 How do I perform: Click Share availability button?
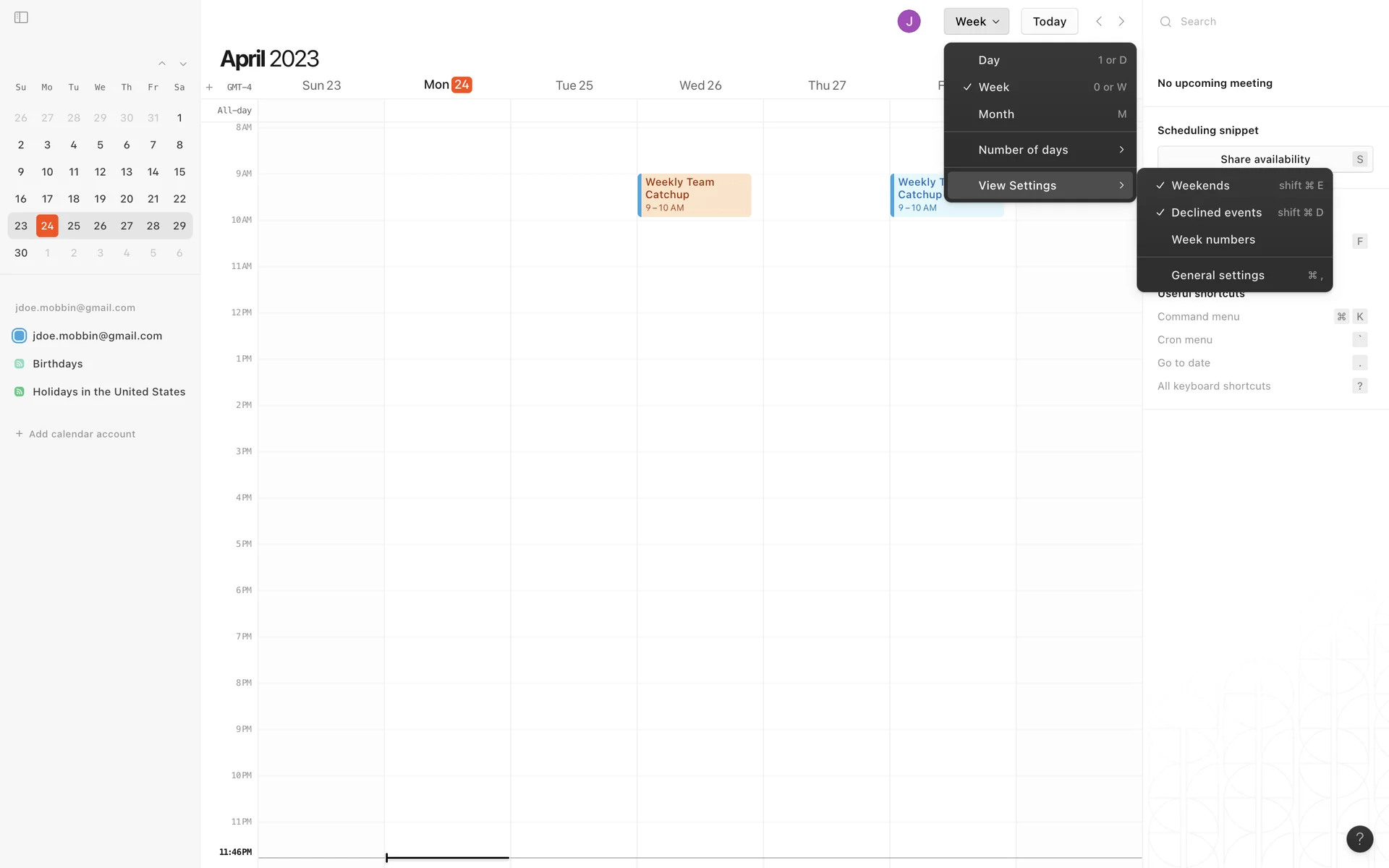pos(1265,159)
